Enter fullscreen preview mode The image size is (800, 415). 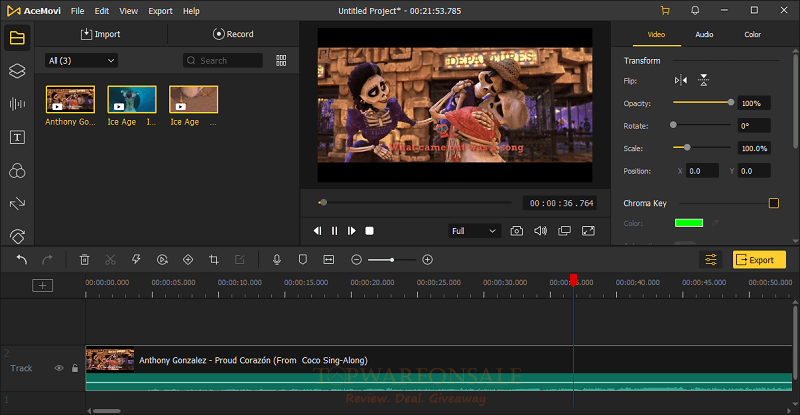coord(588,231)
